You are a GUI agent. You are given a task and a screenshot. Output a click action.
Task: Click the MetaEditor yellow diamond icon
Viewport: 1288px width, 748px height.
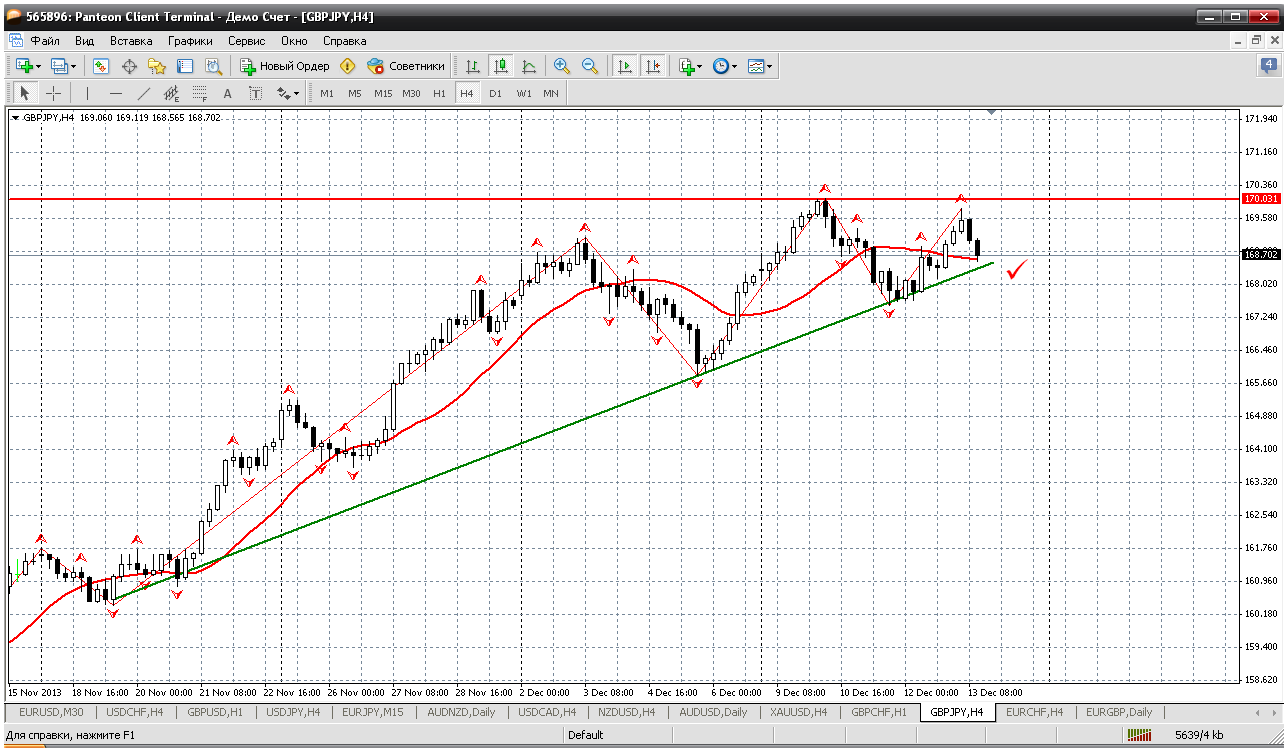(347, 66)
